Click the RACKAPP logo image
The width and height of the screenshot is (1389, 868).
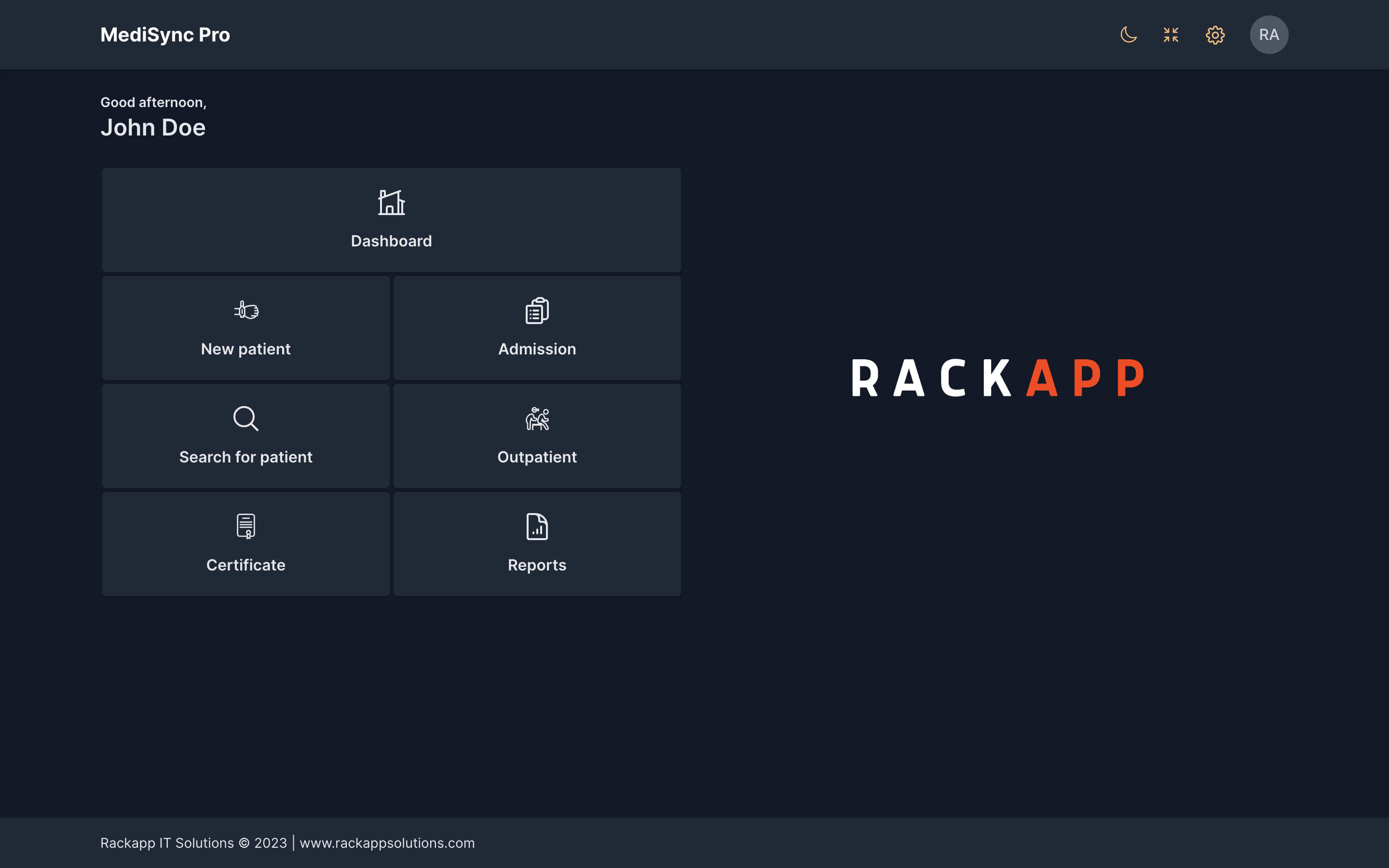(x=997, y=379)
